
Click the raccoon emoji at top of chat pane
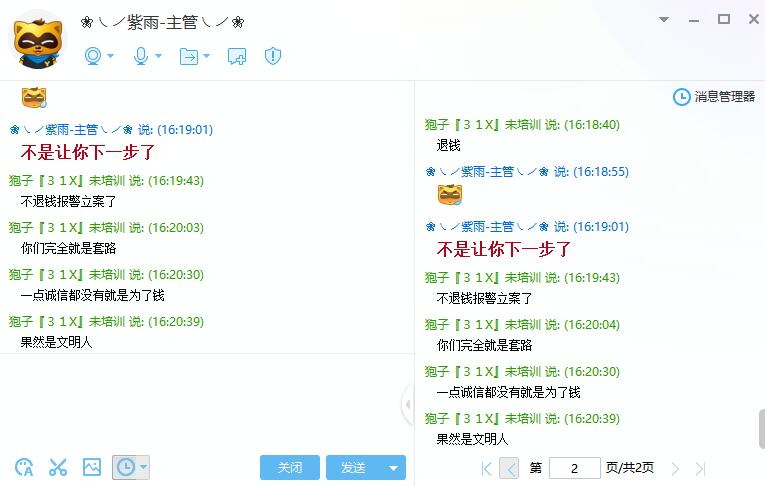34,98
